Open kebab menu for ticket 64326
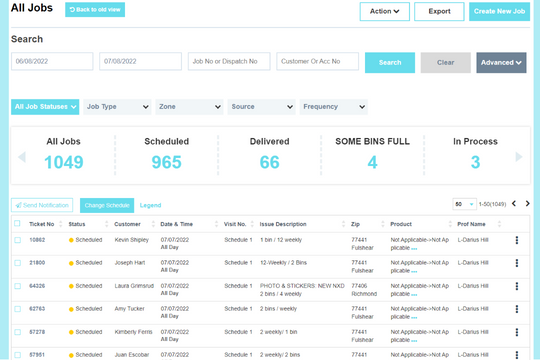Screen dimensions: 540x360 pyautogui.click(x=517, y=286)
